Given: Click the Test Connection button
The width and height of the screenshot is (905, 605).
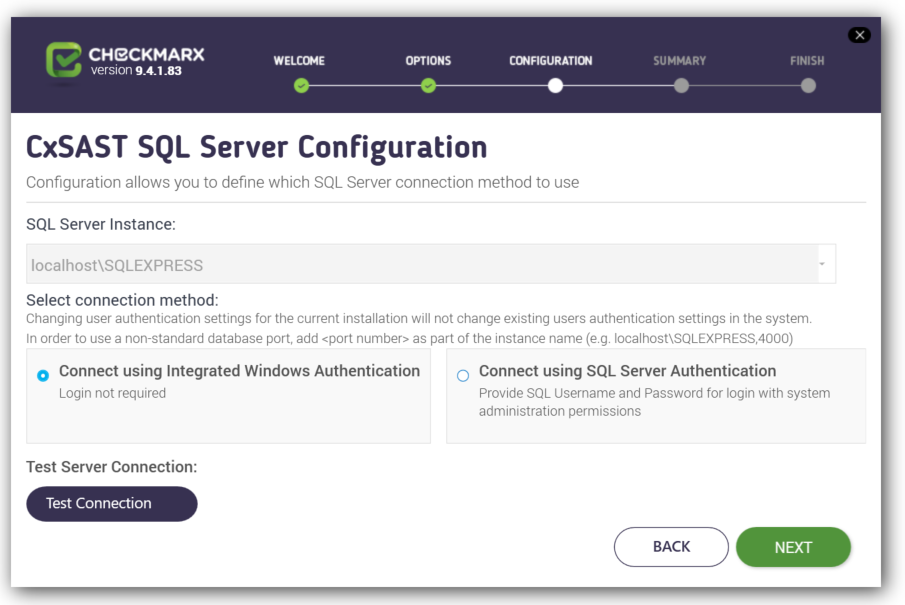Looking at the screenshot, I should click(x=112, y=504).
